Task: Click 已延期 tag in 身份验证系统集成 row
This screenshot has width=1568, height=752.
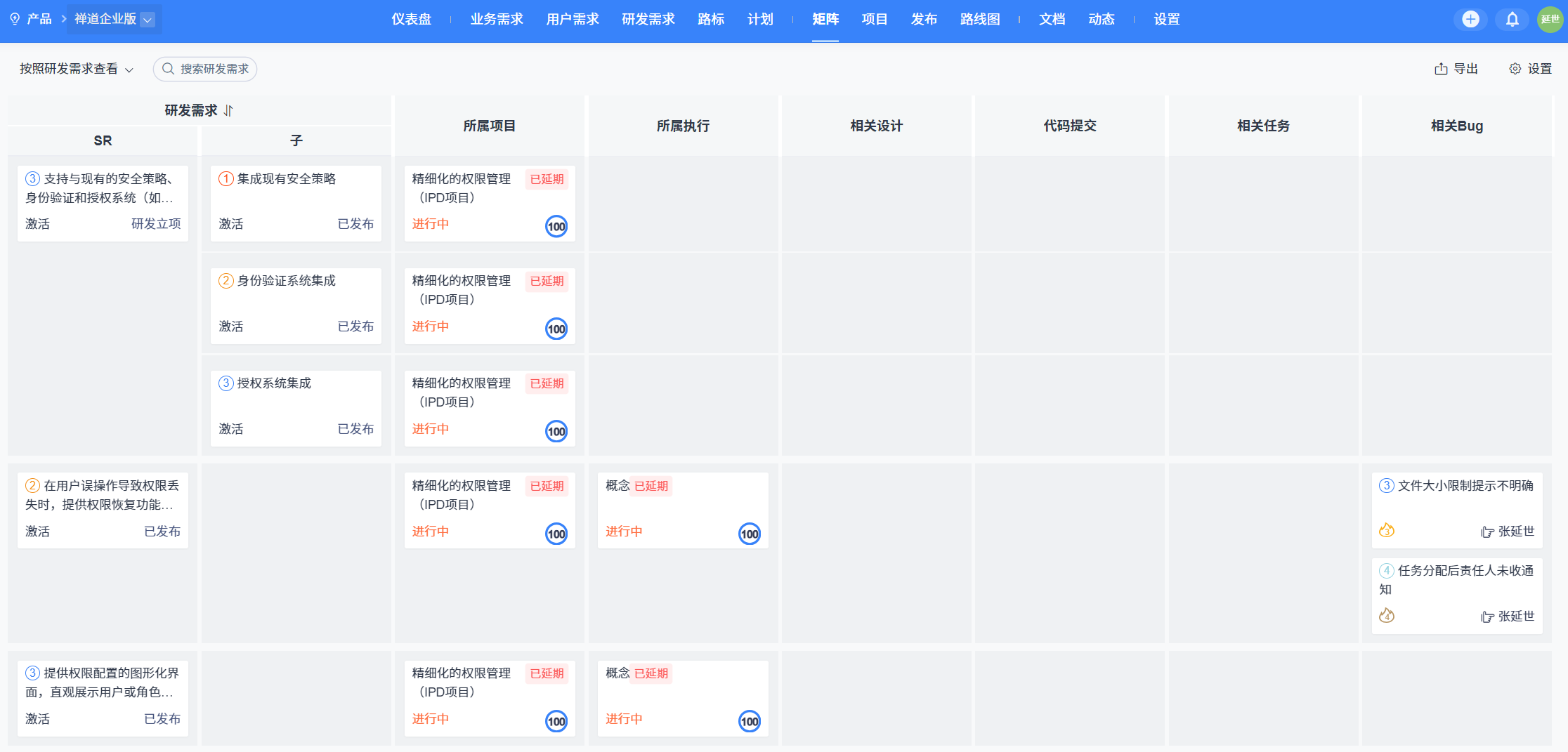Action: coord(547,281)
